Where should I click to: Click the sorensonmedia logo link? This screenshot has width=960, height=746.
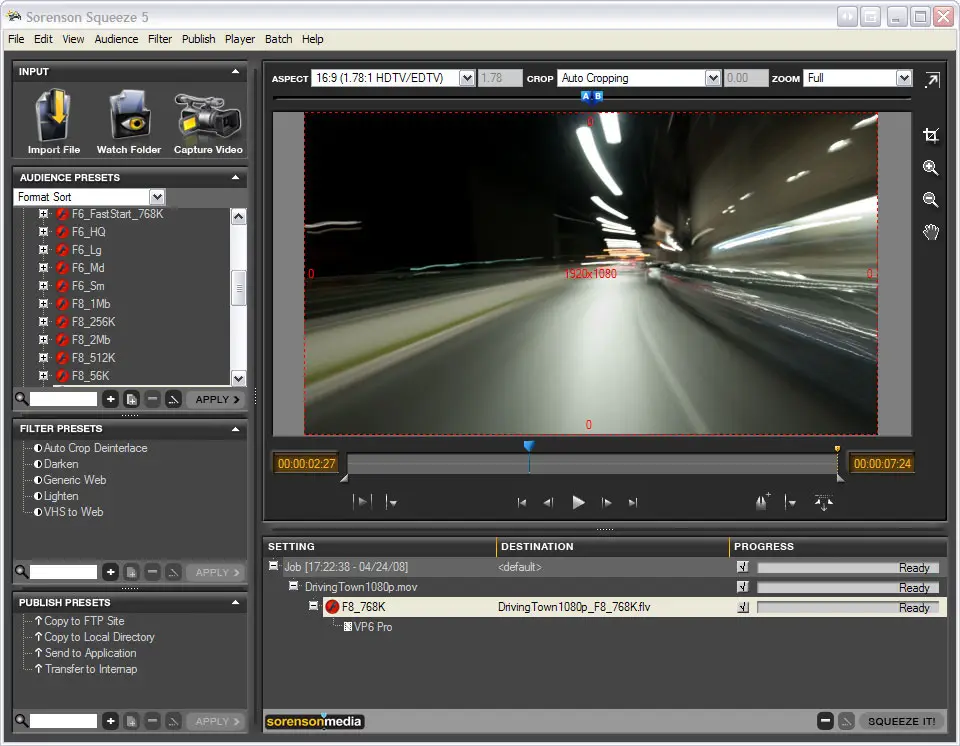(314, 722)
